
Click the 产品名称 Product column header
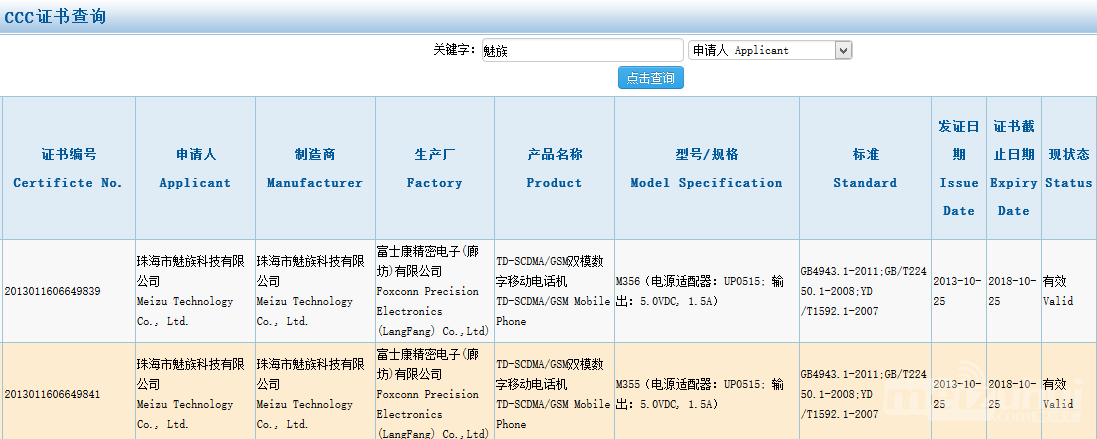(555, 168)
